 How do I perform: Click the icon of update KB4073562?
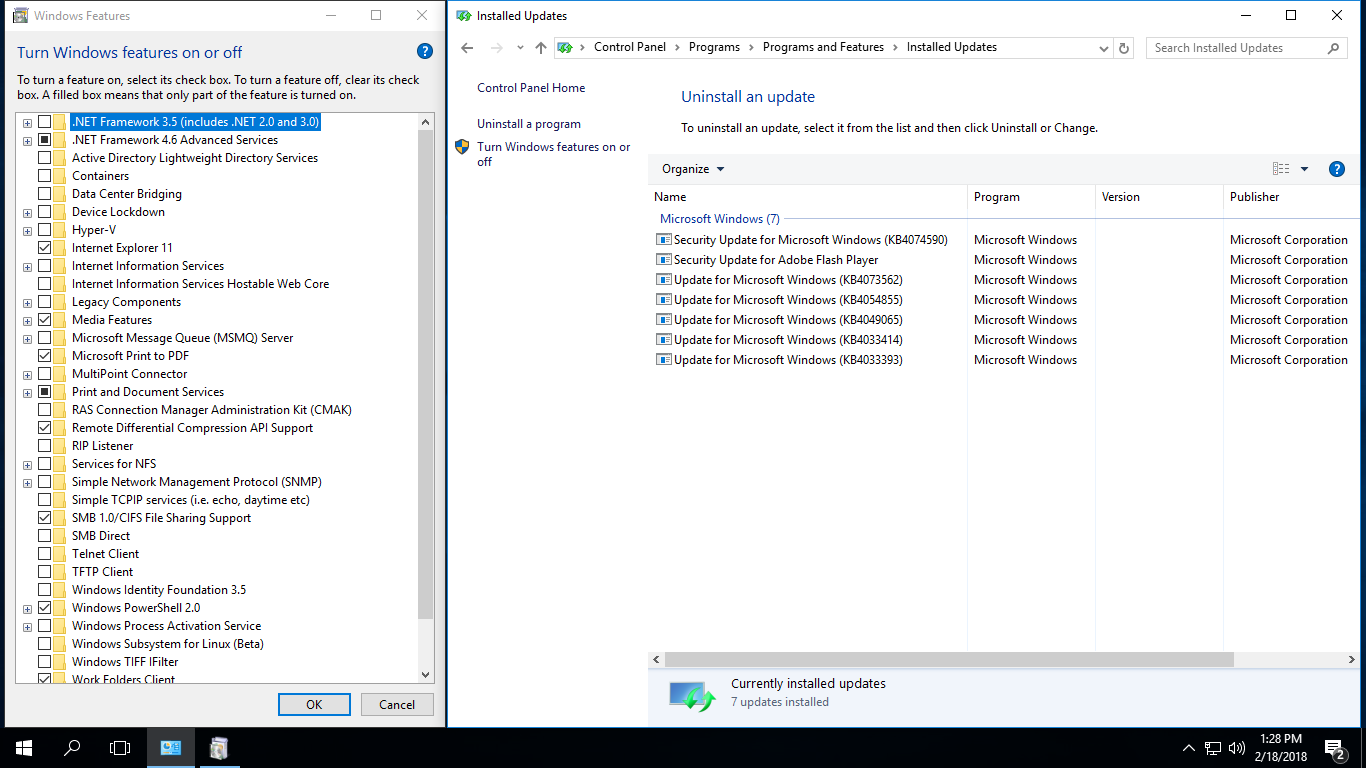click(663, 280)
